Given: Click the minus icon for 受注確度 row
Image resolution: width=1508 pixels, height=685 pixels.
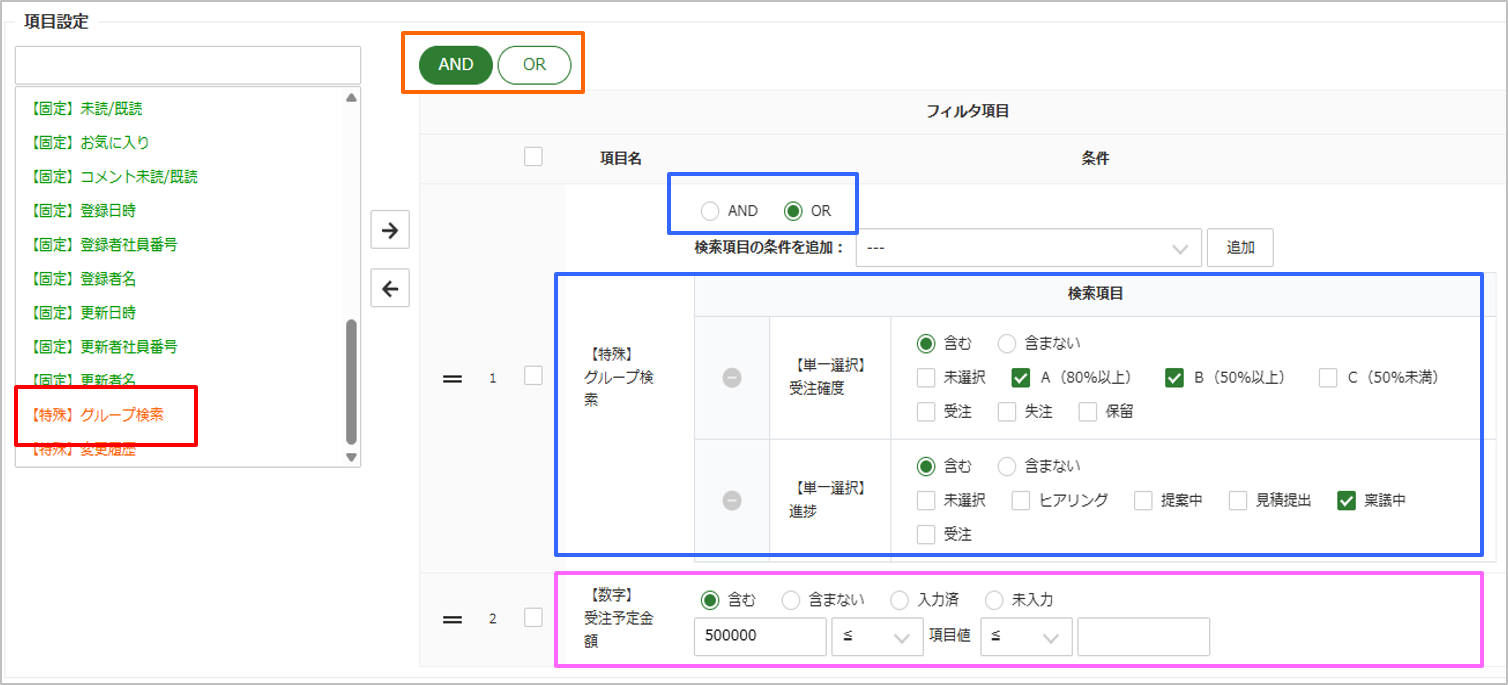Looking at the screenshot, I should tap(732, 378).
